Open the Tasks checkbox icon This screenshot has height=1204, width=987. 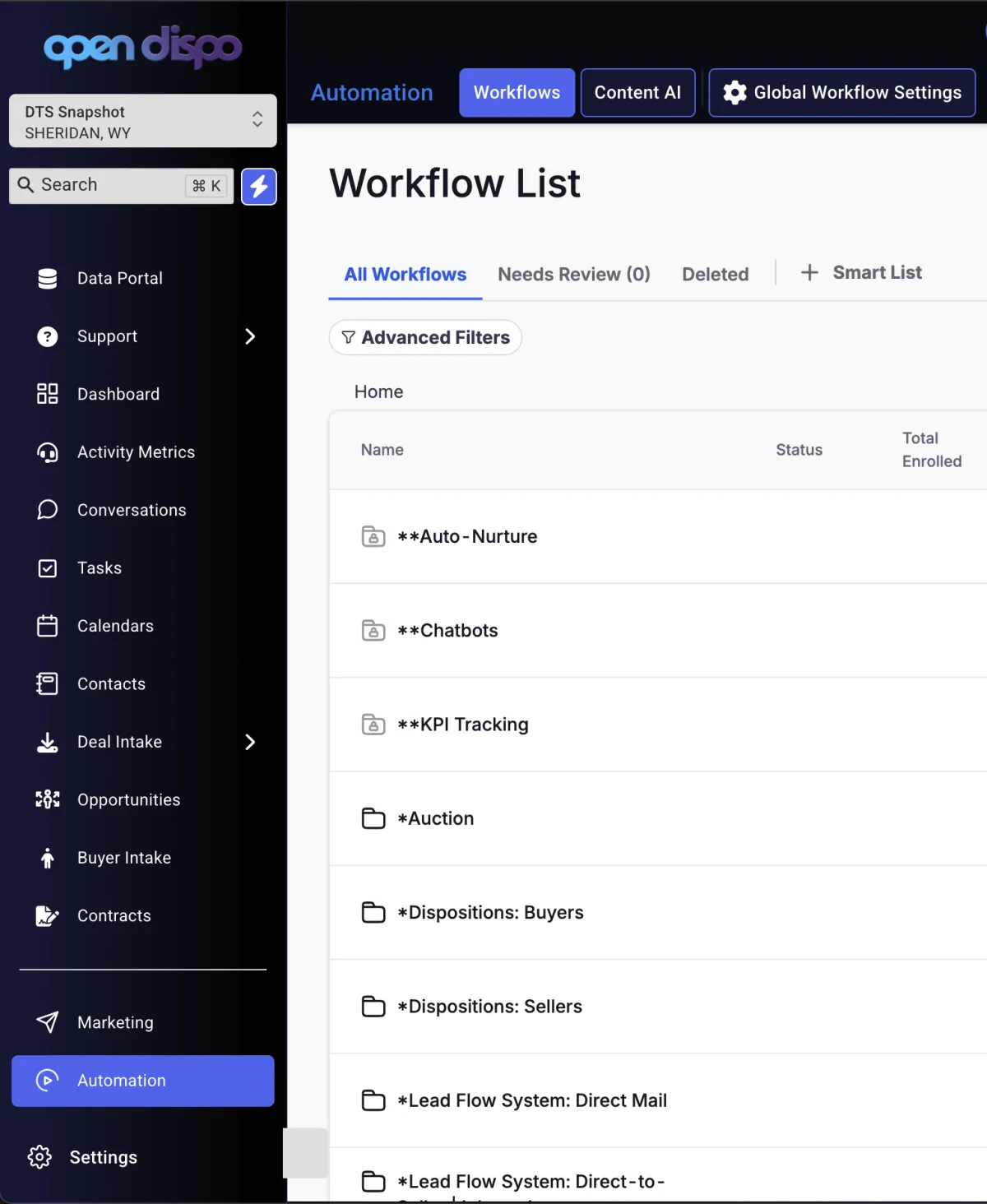(48, 568)
